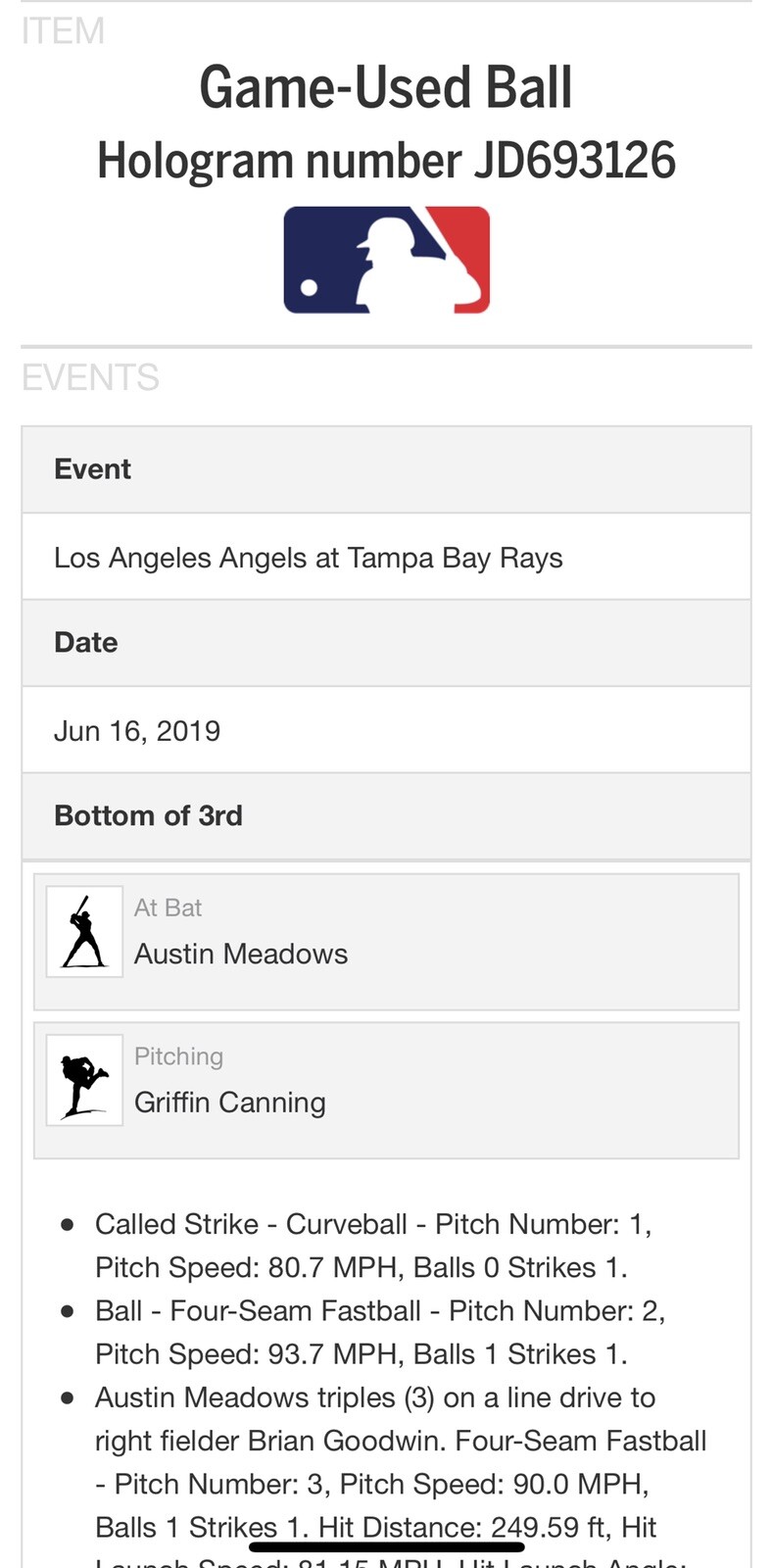Select the Event header row
The image size is (772, 1568).
tap(386, 469)
